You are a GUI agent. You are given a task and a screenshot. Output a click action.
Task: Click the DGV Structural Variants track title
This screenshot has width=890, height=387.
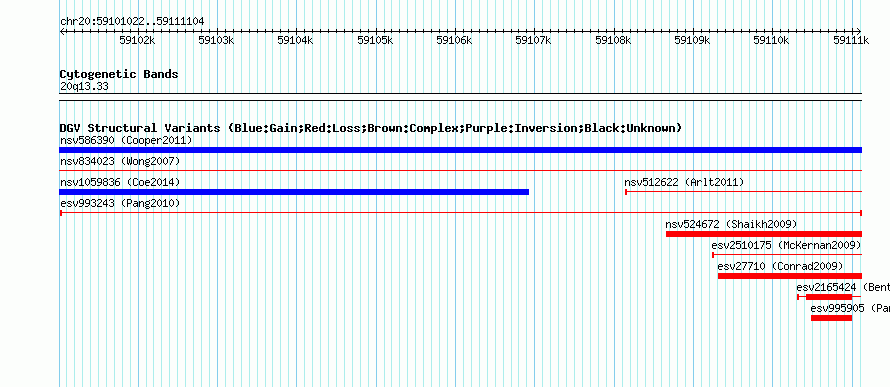pyautogui.click(x=371, y=128)
